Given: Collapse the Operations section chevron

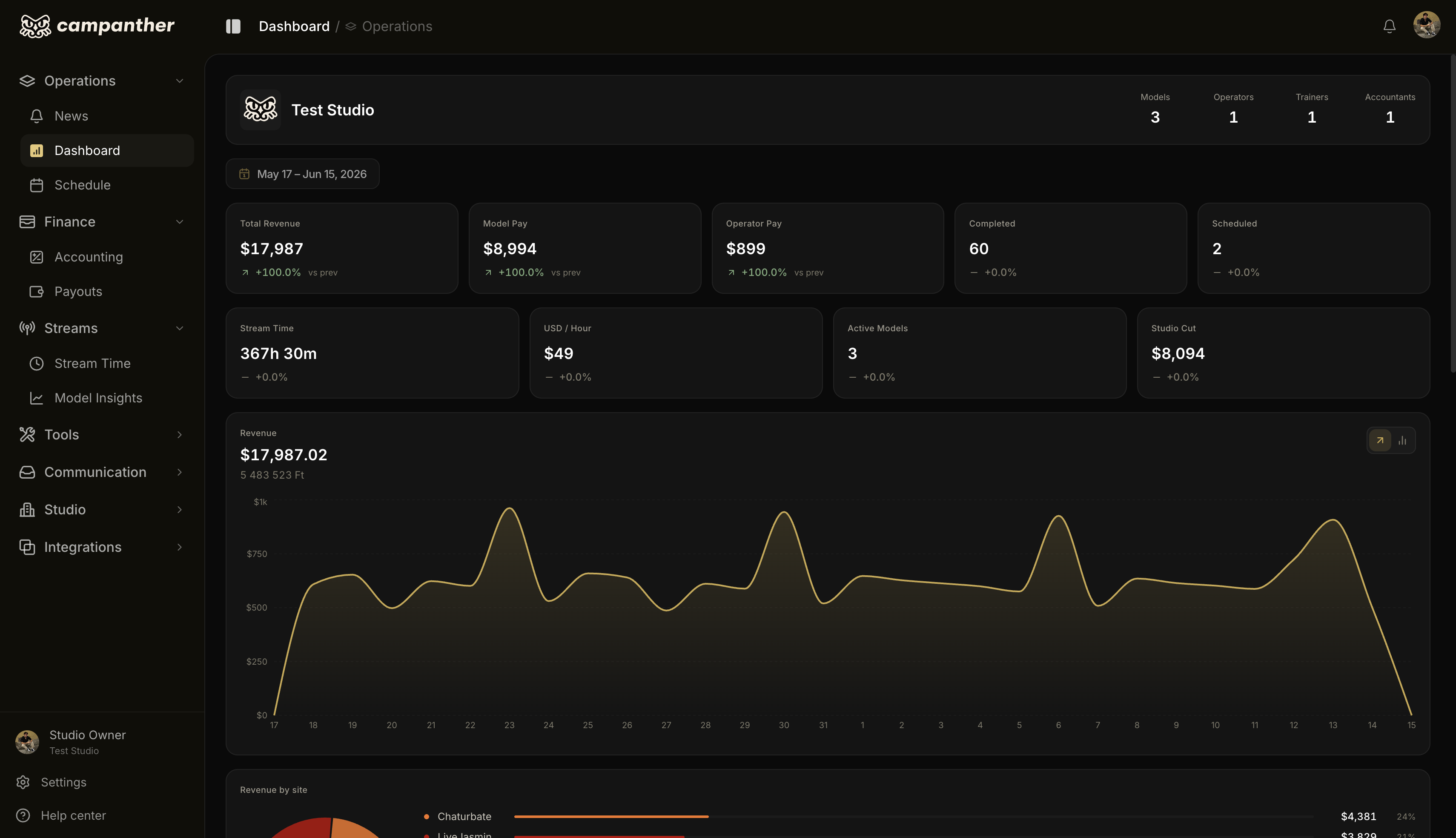Looking at the screenshot, I should coord(180,81).
